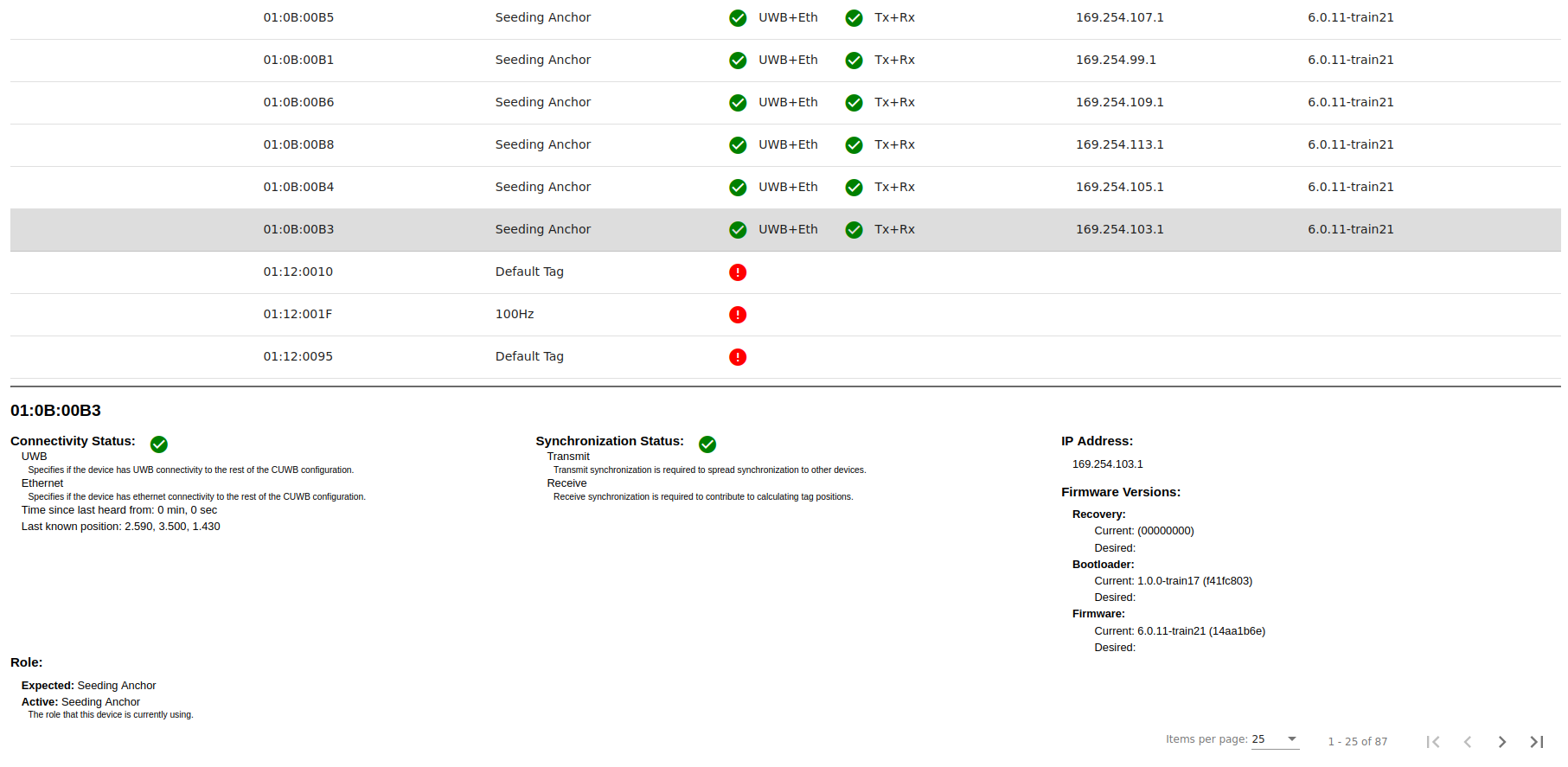Screen dimensions: 1568x767
Task: Click the red alert icon in the 100Hz row
Action: [738, 315]
